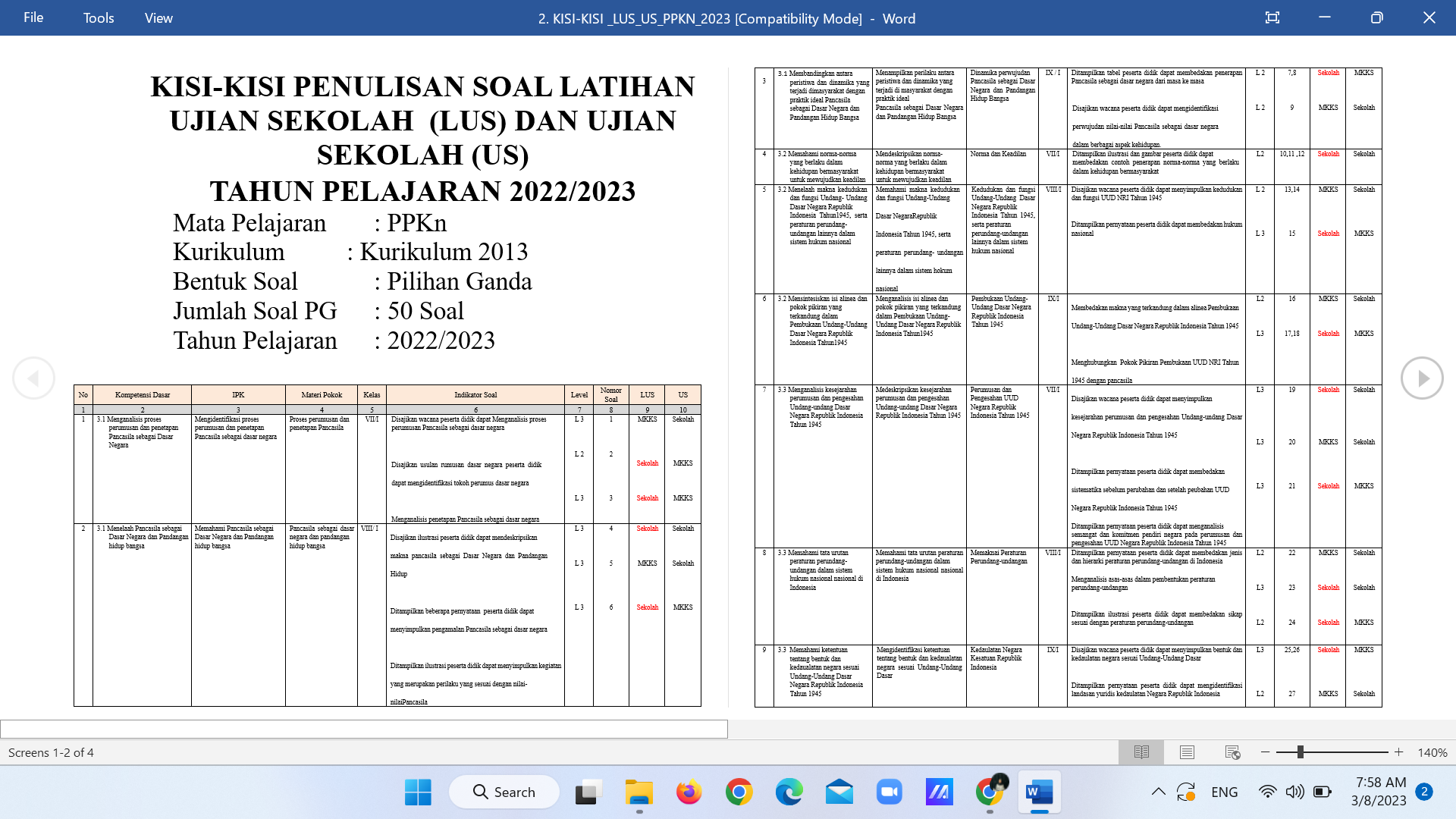1456x819 pixels.
Task: Go to next screen arrow
Action: tap(1422, 378)
